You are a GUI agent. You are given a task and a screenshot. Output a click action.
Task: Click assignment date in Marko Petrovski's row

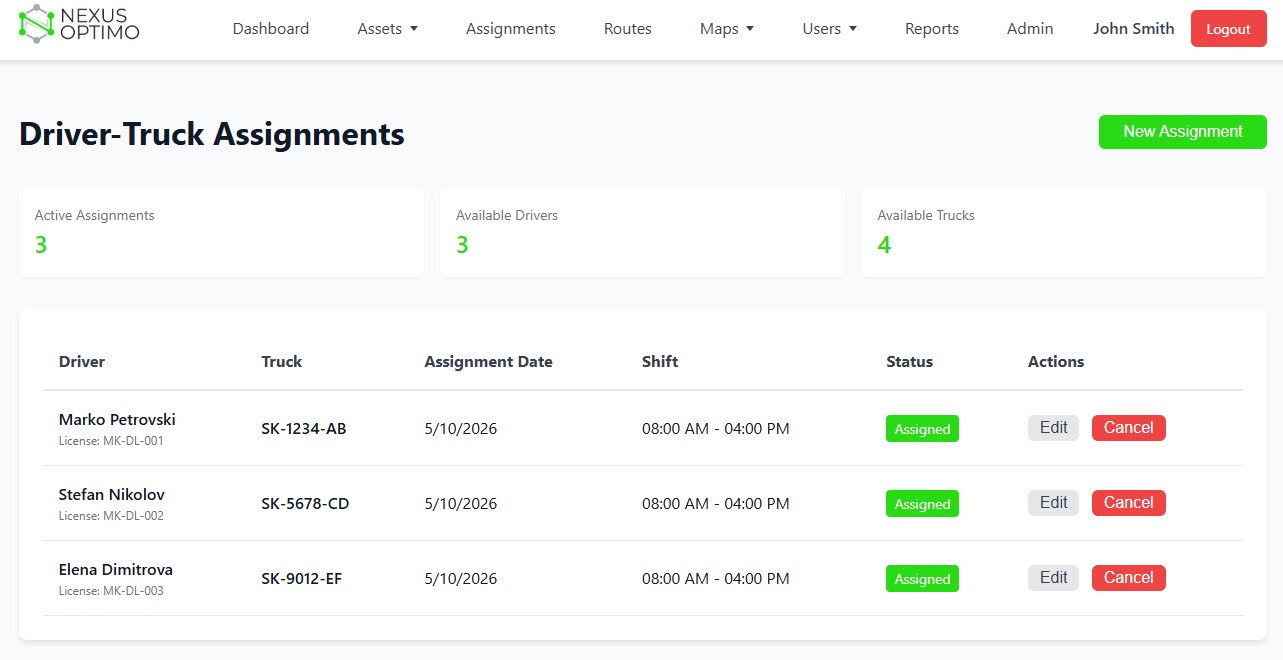pos(461,429)
